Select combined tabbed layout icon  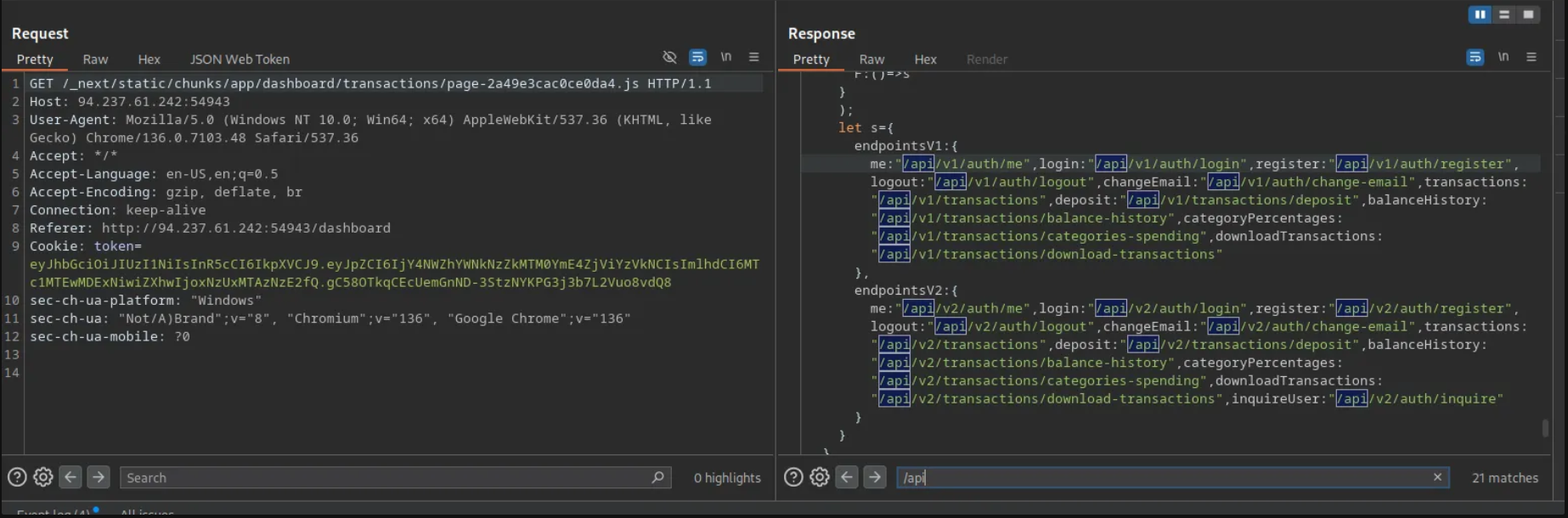(1528, 14)
